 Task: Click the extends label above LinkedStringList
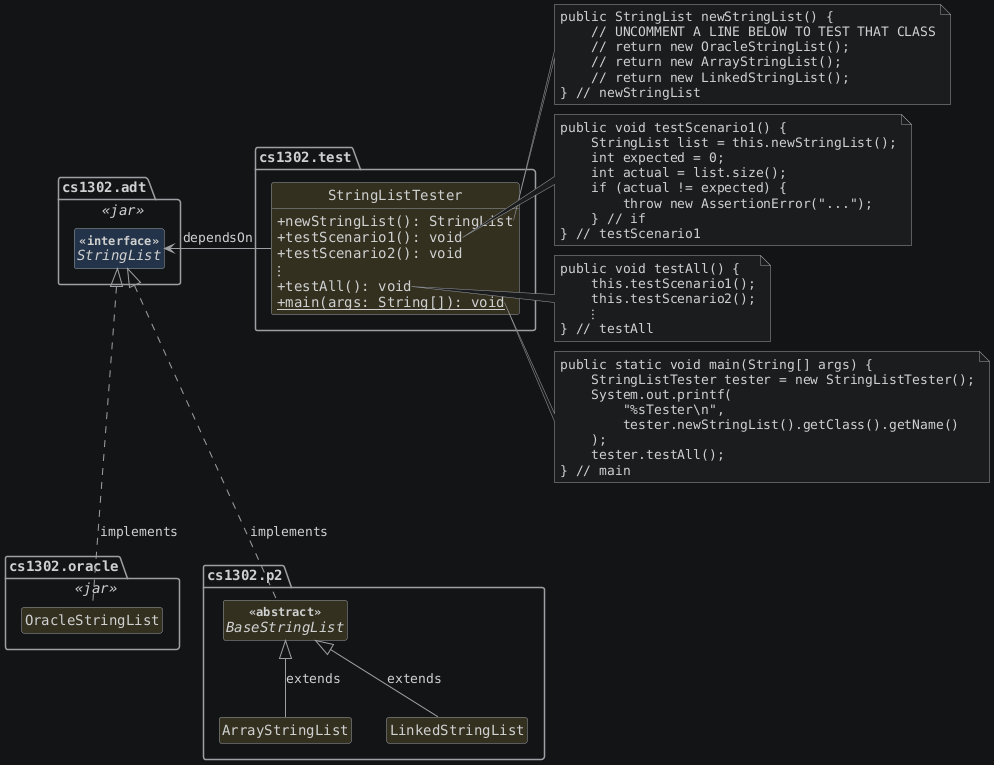click(414, 679)
